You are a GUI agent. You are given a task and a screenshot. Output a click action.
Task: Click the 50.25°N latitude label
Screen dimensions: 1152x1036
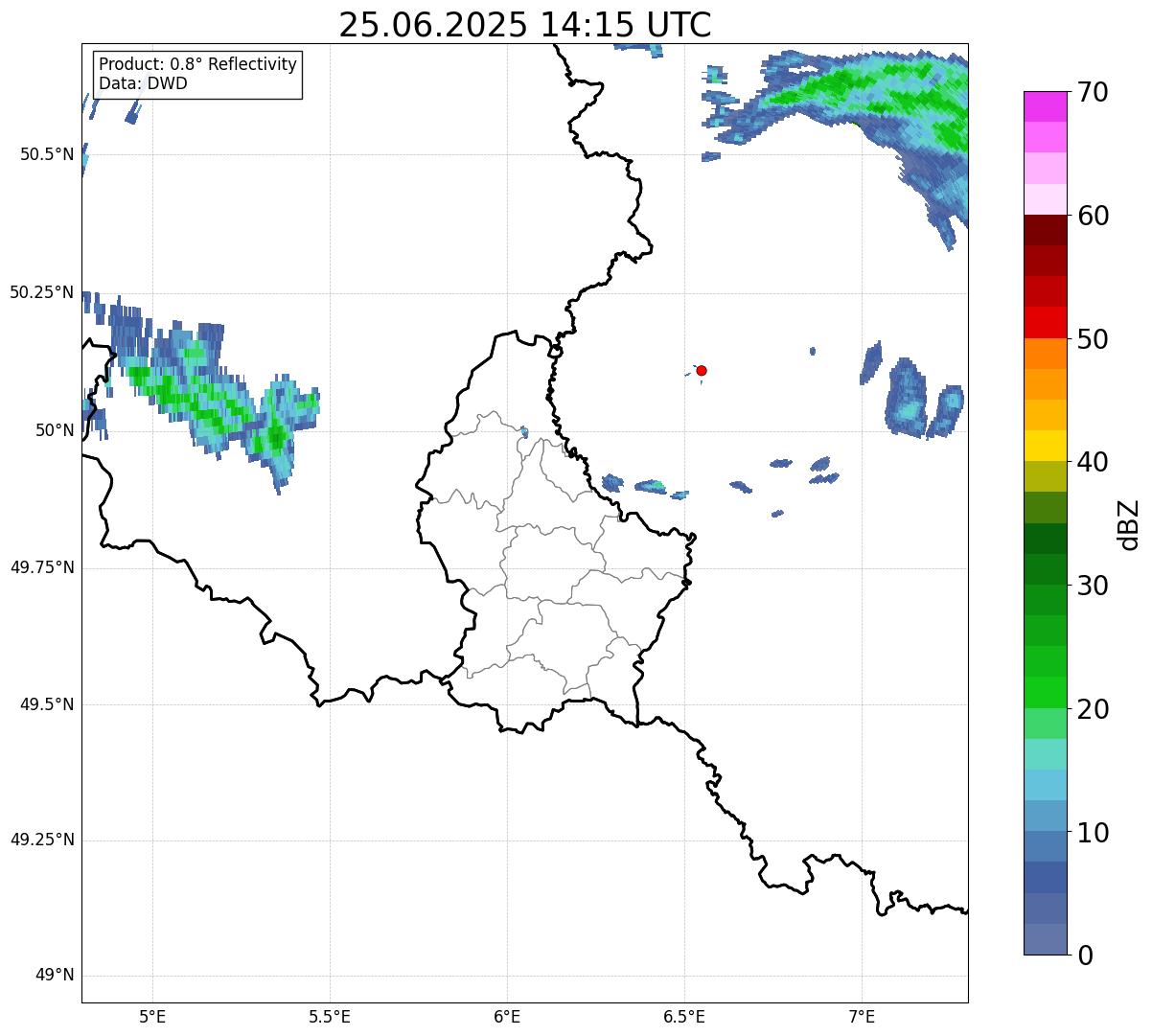[x=42, y=292]
